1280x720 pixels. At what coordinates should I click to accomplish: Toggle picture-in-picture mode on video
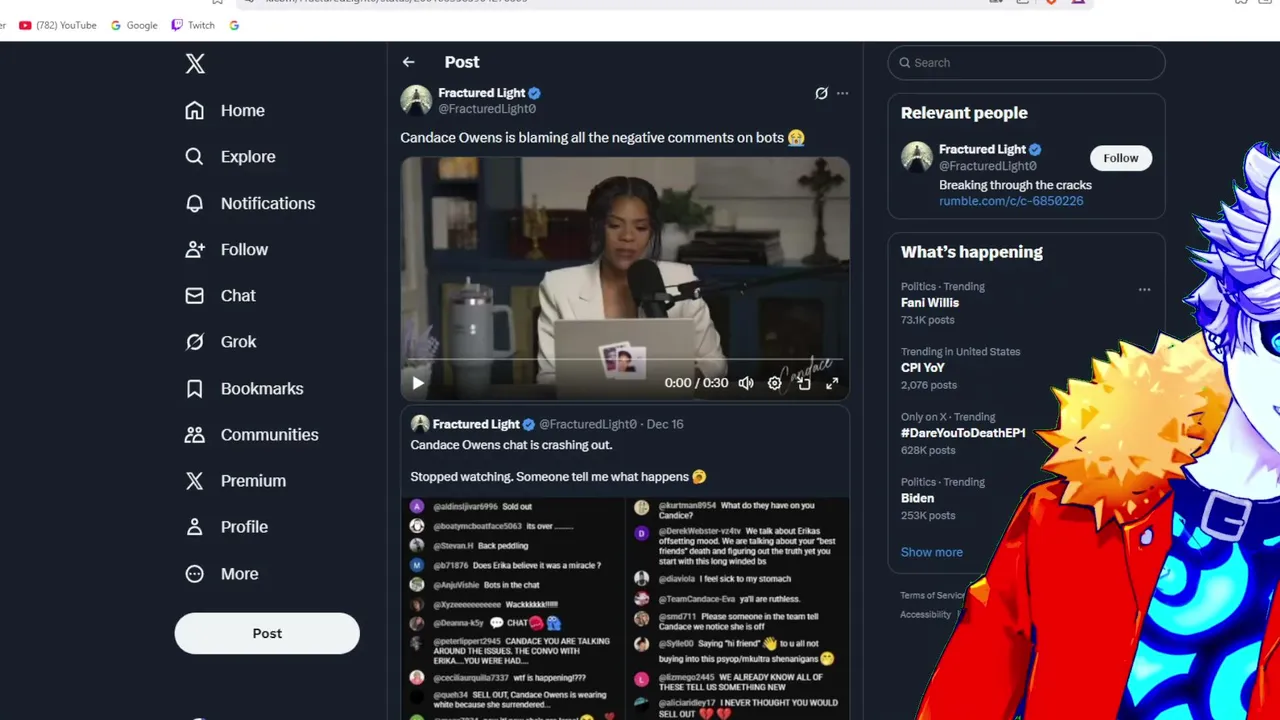coord(804,383)
